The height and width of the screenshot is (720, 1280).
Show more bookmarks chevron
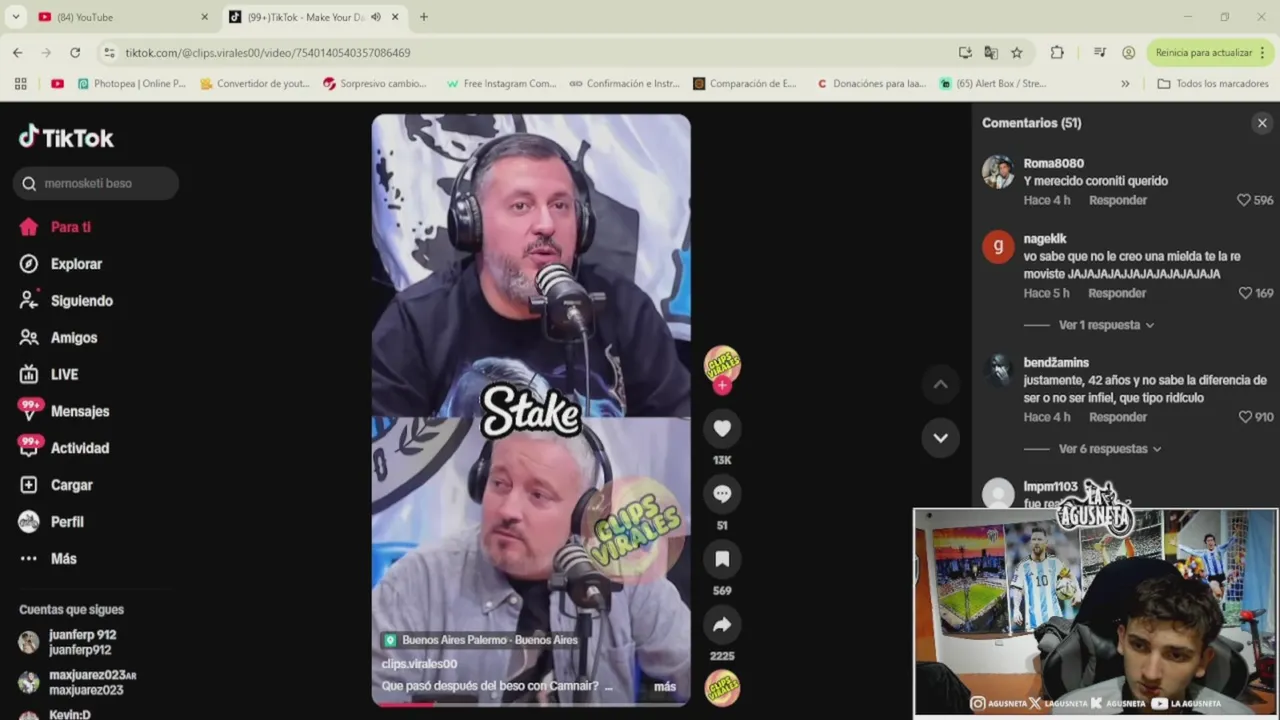1125,84
